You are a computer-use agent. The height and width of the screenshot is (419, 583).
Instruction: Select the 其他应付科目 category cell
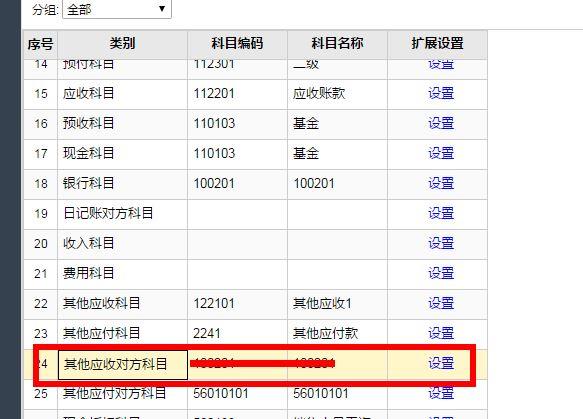point(122,335)
